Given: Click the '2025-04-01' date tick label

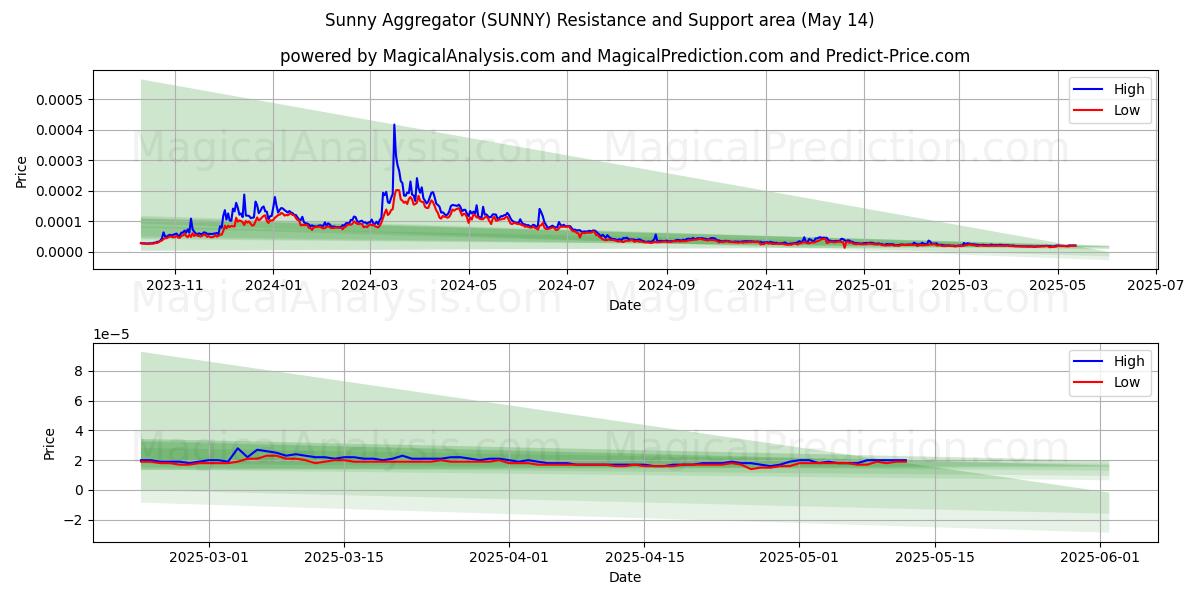Looking at the screenshot, I should coord(508,557).
